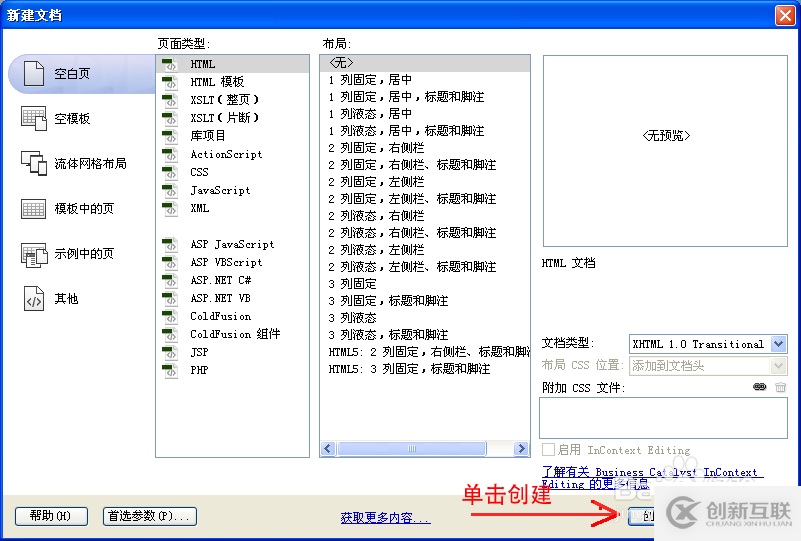The image size is (801, 541).
Task: Choose layout 2 列固定,左侧栏
Action: (425, 181)
